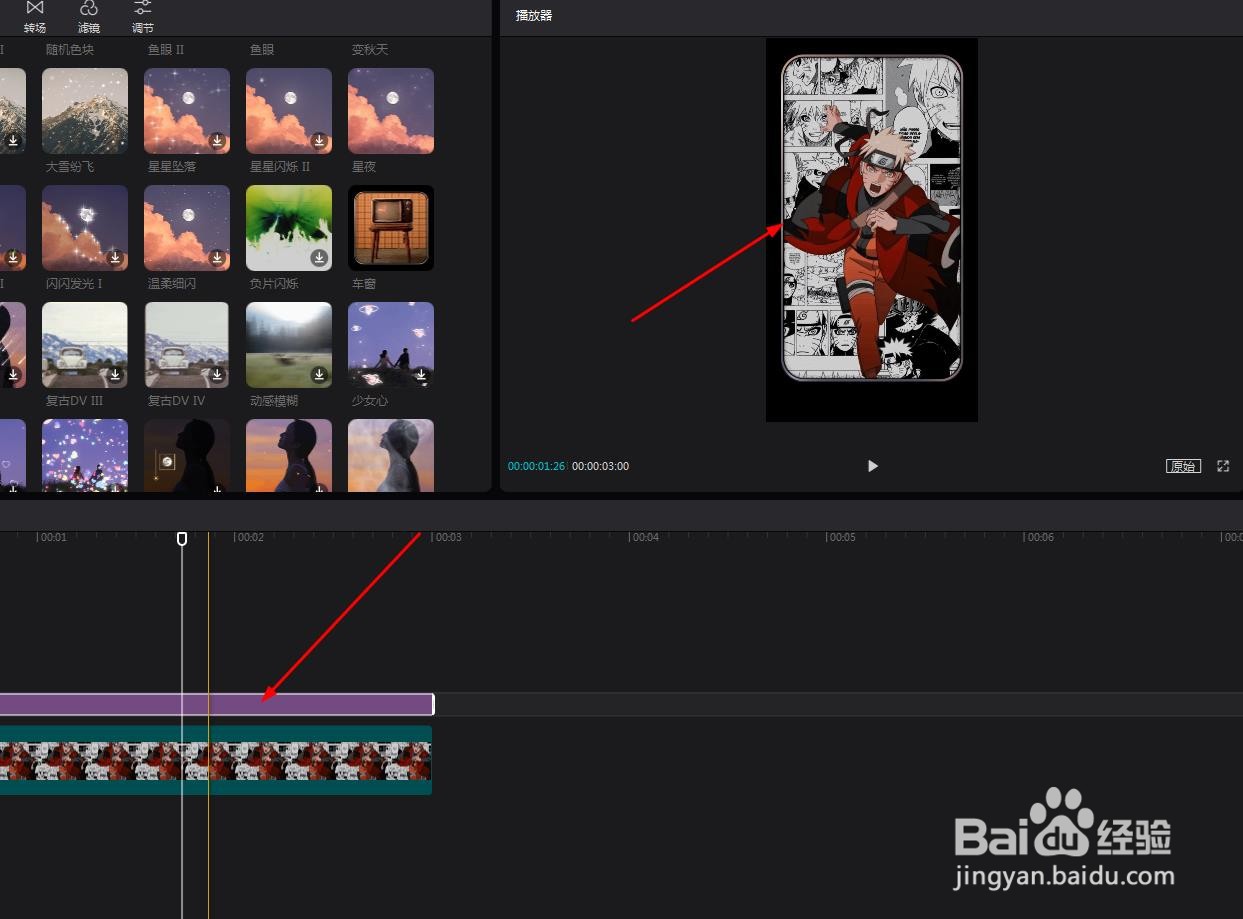Download the 复古DV III effect

[115, 375]
